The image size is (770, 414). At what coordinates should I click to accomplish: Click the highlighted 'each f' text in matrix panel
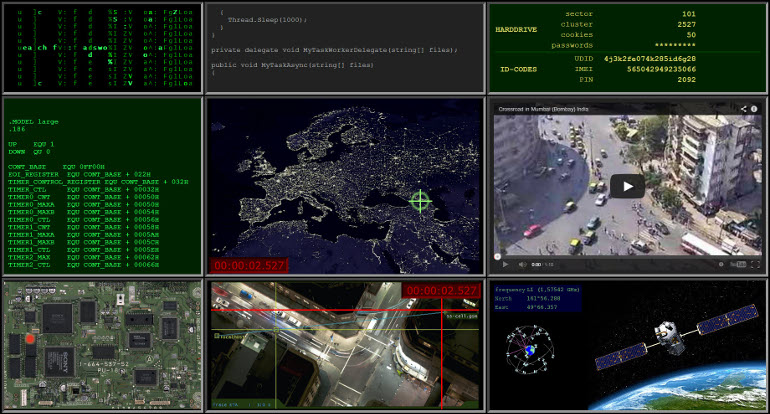tap(39, 48)
